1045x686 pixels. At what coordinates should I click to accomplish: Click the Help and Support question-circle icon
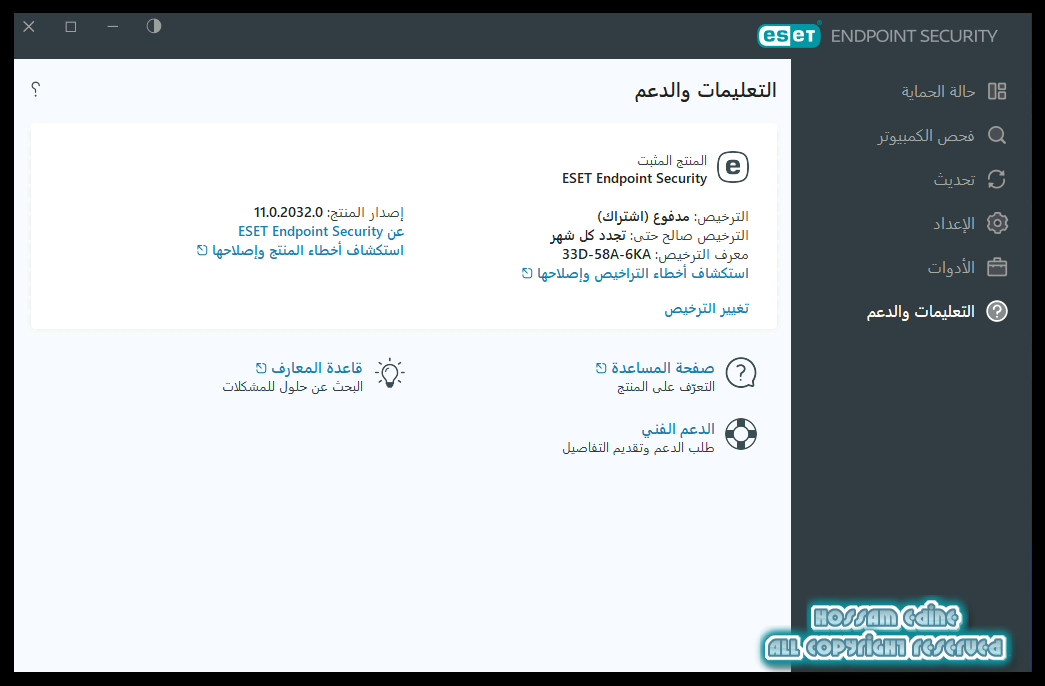(x=997, y=311)
